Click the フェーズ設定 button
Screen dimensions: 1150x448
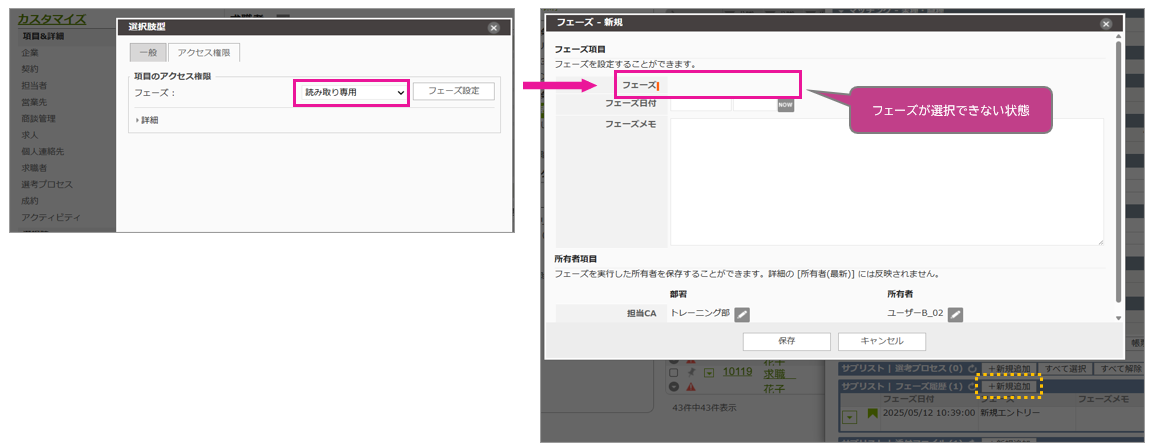[x=453, y=92]
